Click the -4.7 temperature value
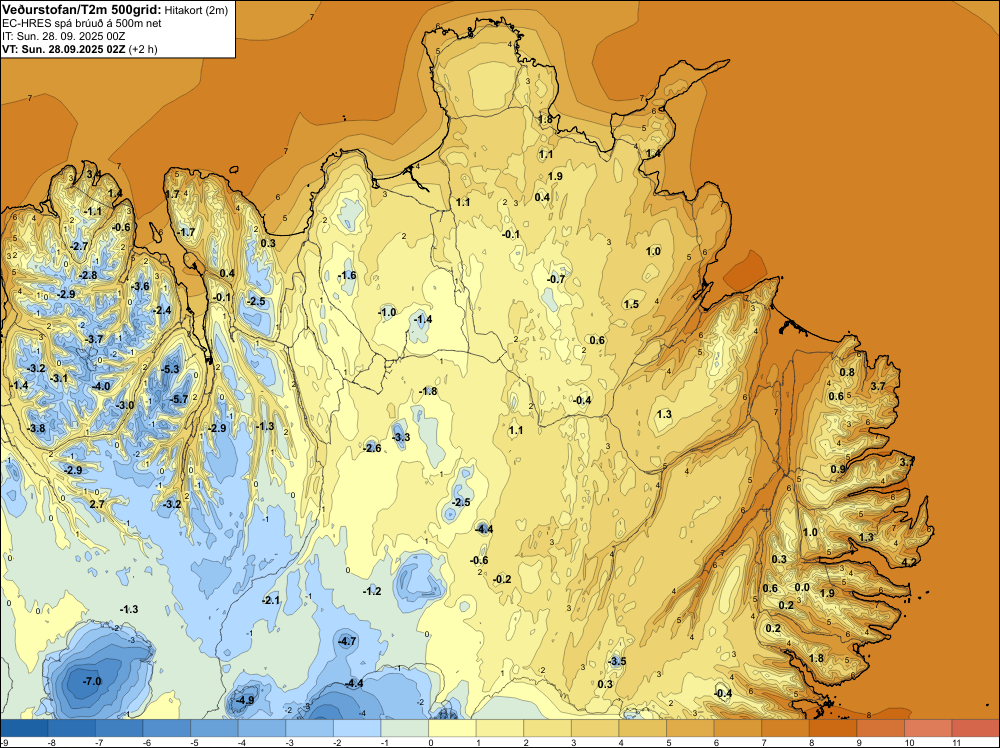This screenshot has height=748, width=1000. 348,641
